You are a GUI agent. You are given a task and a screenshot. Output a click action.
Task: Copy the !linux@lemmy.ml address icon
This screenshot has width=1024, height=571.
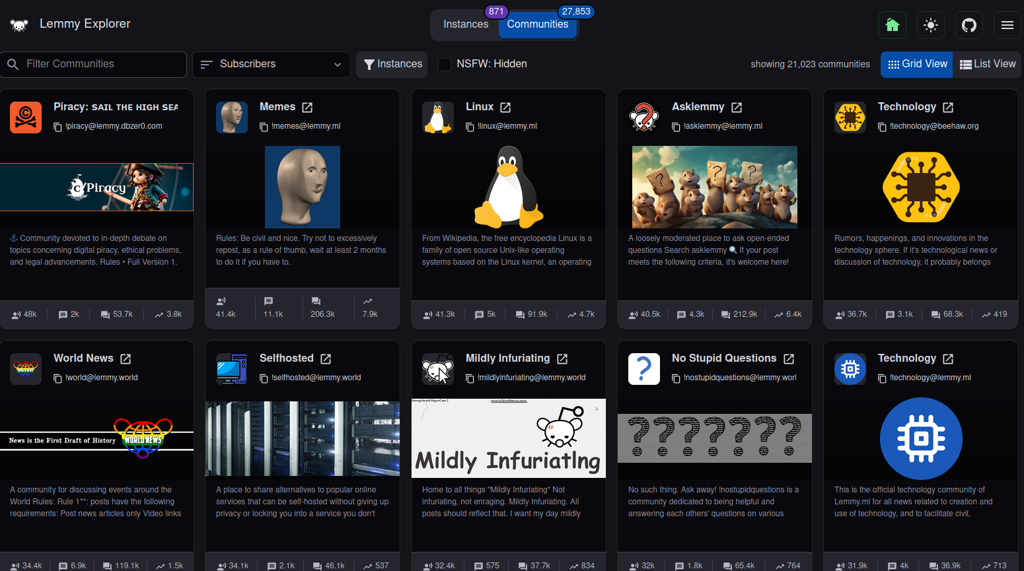pyautogui.click(x=469, y=127)
